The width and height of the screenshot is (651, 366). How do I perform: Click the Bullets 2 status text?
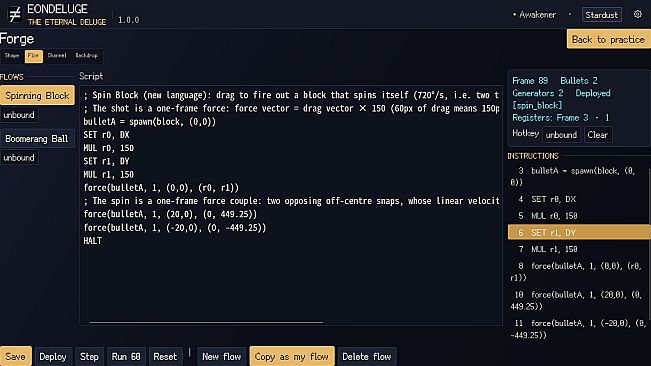(579, 81)
